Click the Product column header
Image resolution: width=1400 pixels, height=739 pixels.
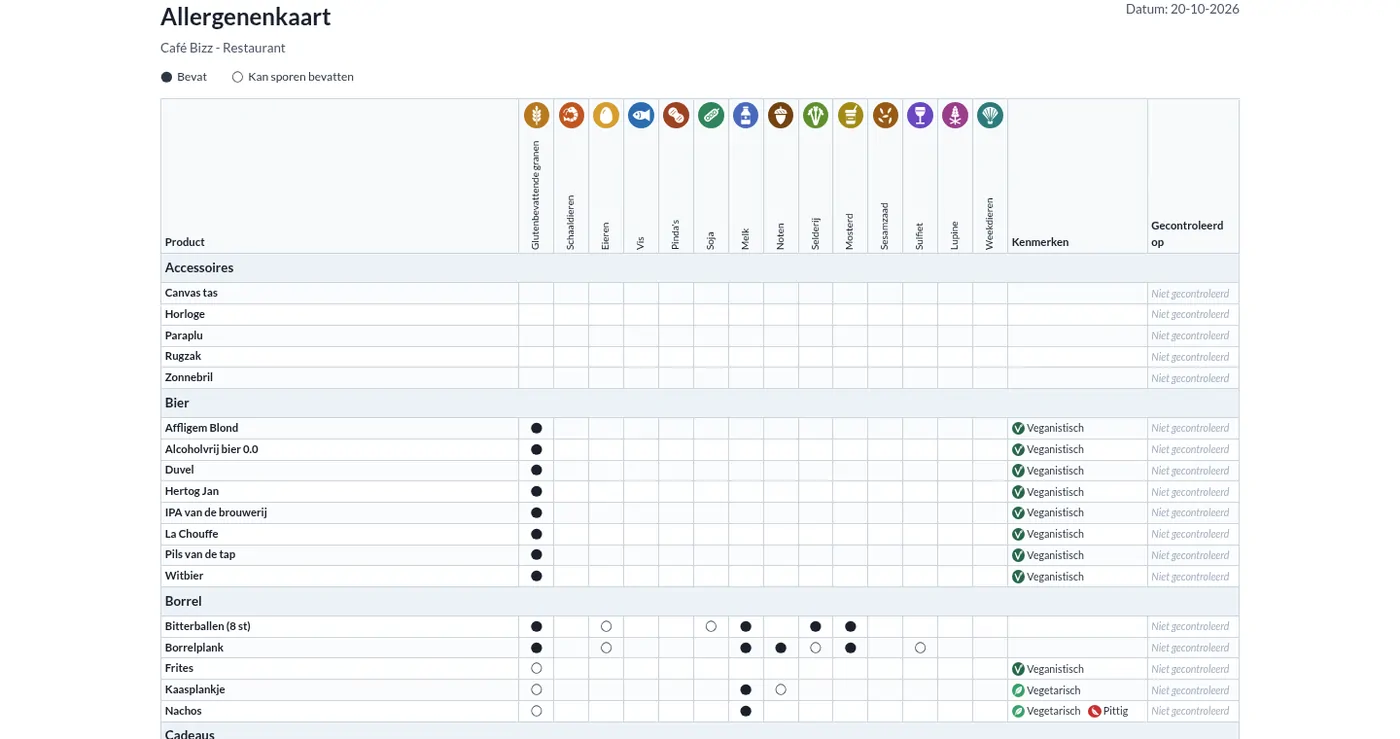tap(185, 242)
